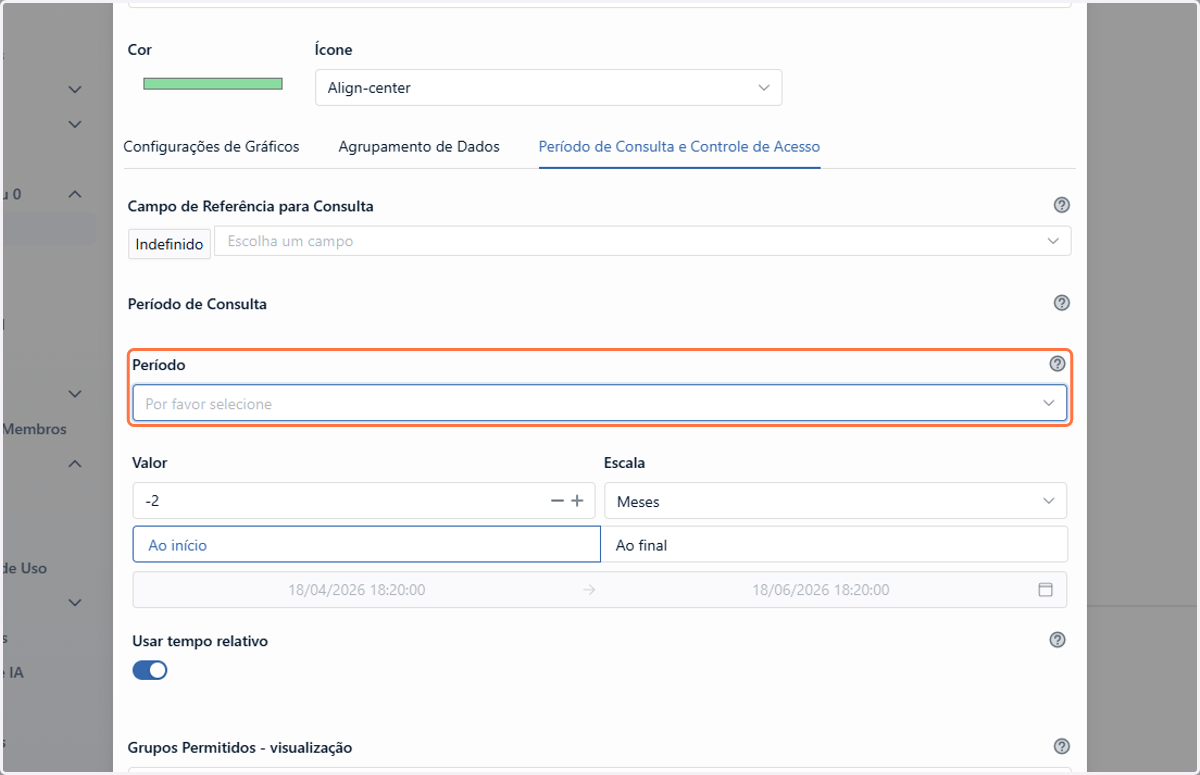The height and width of the screenshot is (775, 1200).
Task: Switch to Configurações de Gráficos tab
Action: 211,146
